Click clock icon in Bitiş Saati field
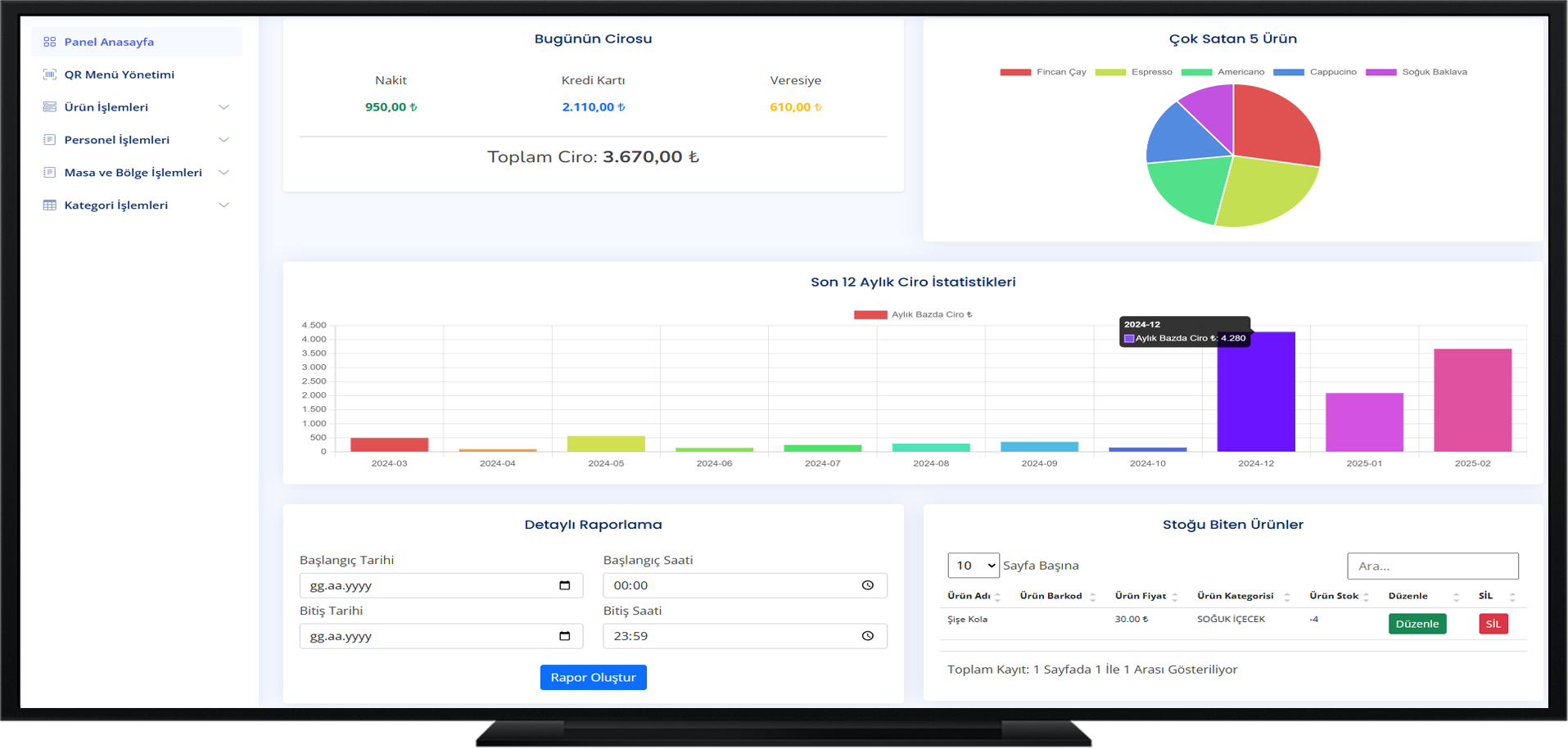Image resolution: width=1568 pixels, height=749 pixels. tap(867, 636)
